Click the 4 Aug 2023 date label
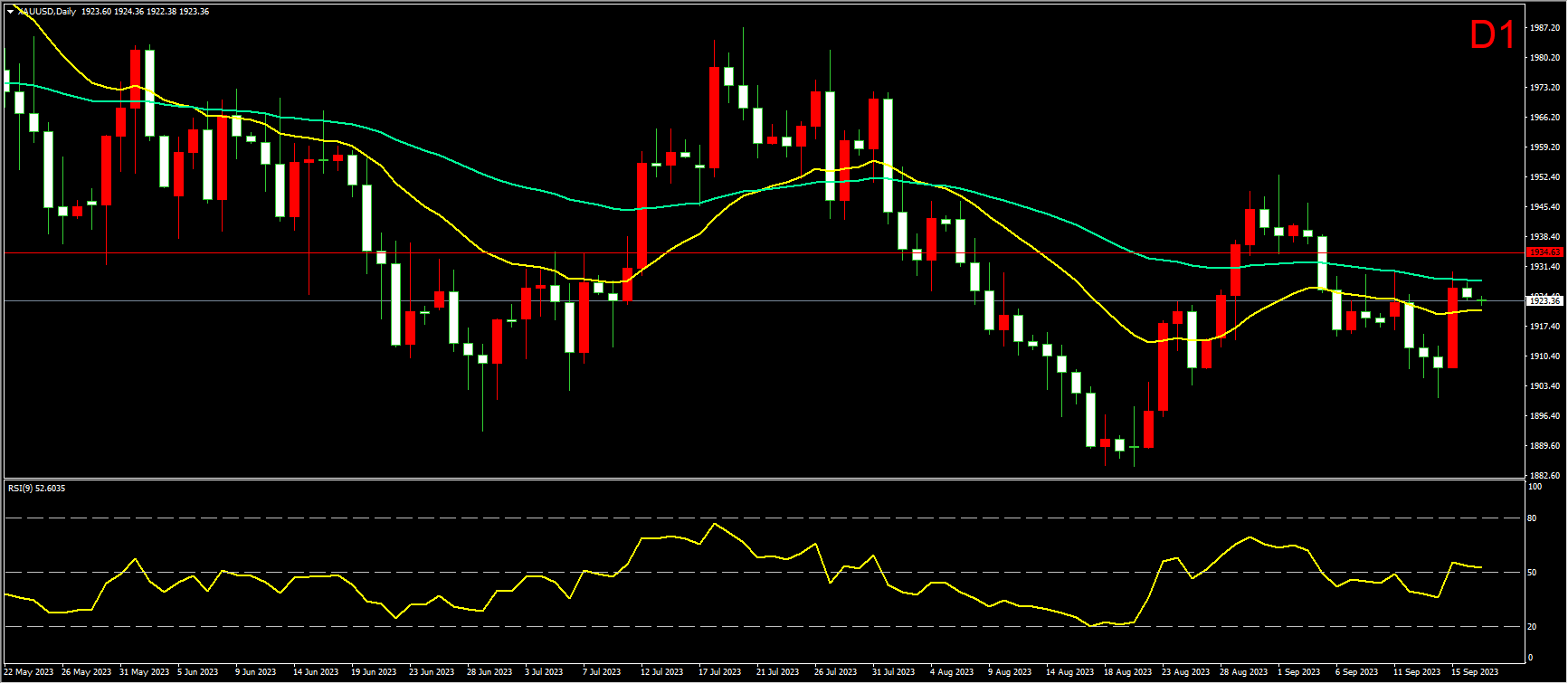 pyautogui.click(x=953, y=672)
